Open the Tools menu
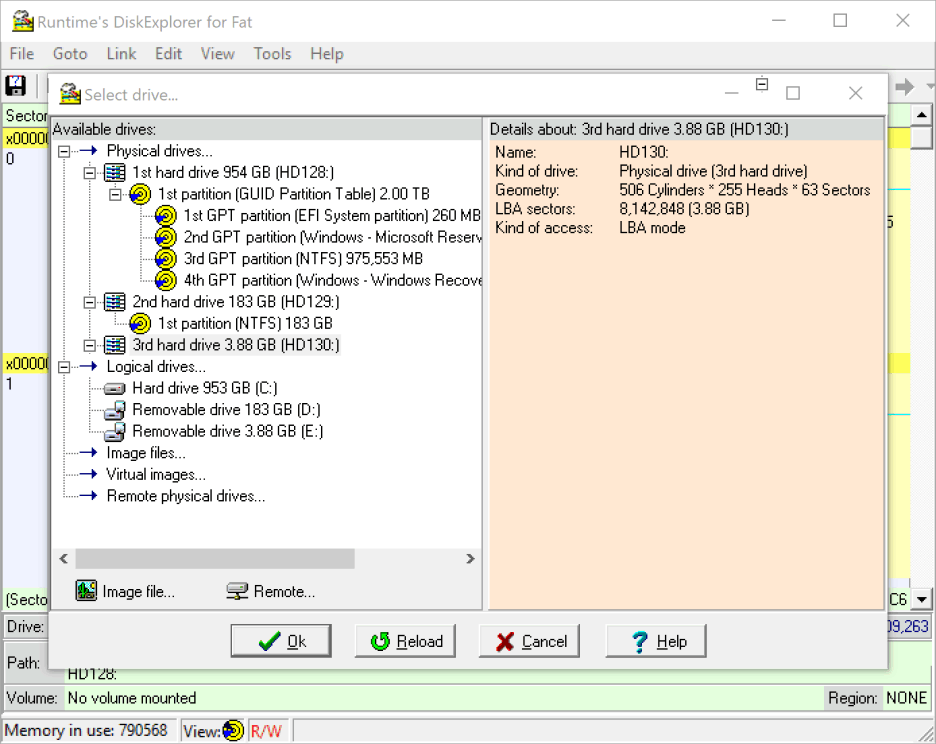Viewport: 936px width, 744px height. click(272, 54)
